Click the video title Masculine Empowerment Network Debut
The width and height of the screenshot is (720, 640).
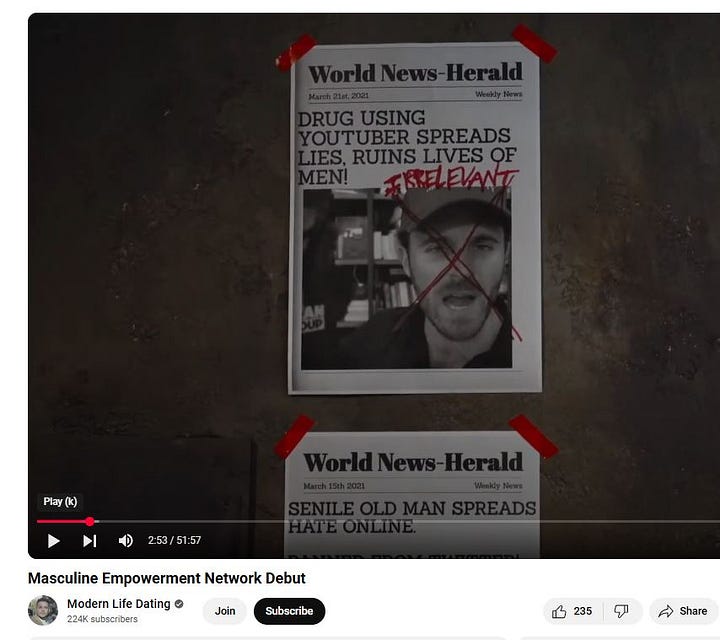[x=167, y=578]
